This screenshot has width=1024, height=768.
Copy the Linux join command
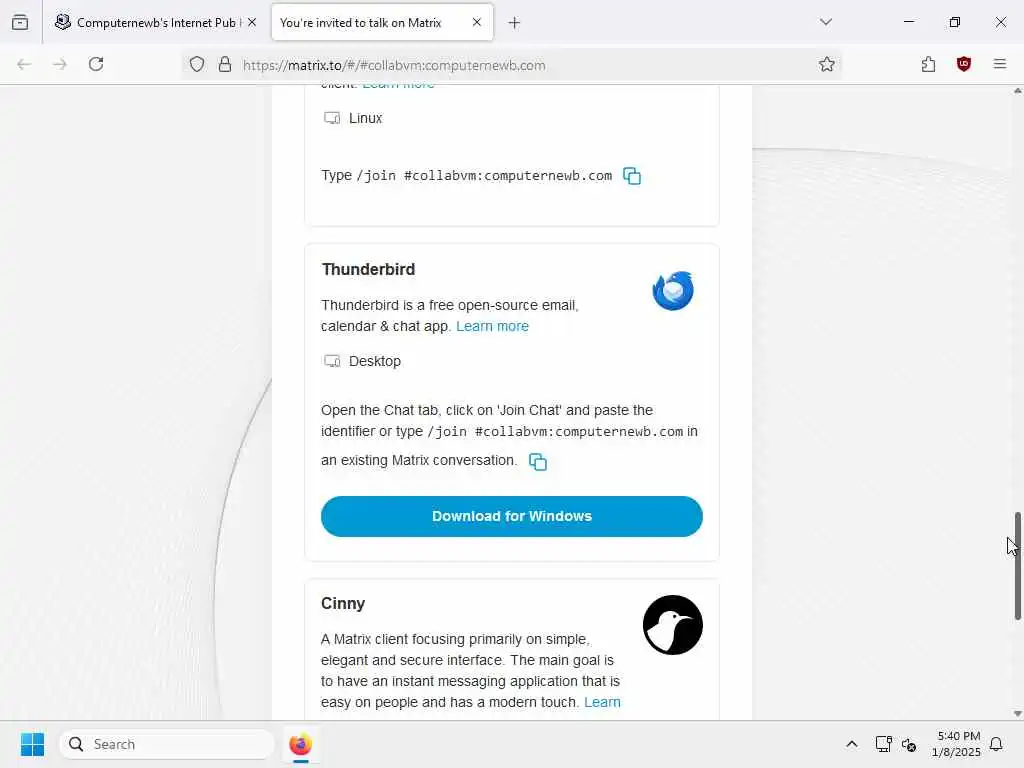pos(632,176)
